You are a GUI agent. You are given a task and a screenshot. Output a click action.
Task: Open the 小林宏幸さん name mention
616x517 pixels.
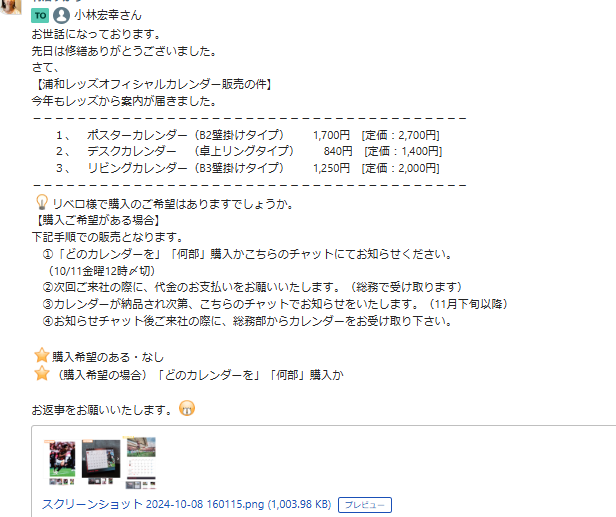pyautogui.click(x=108, y=16)
